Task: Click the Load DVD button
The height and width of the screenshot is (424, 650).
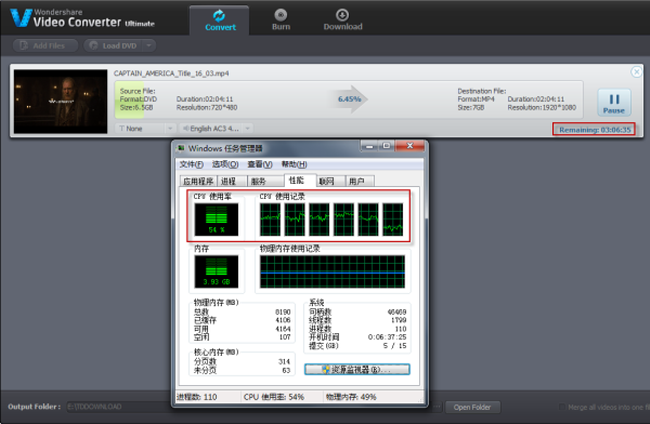Action: point(114,46)
